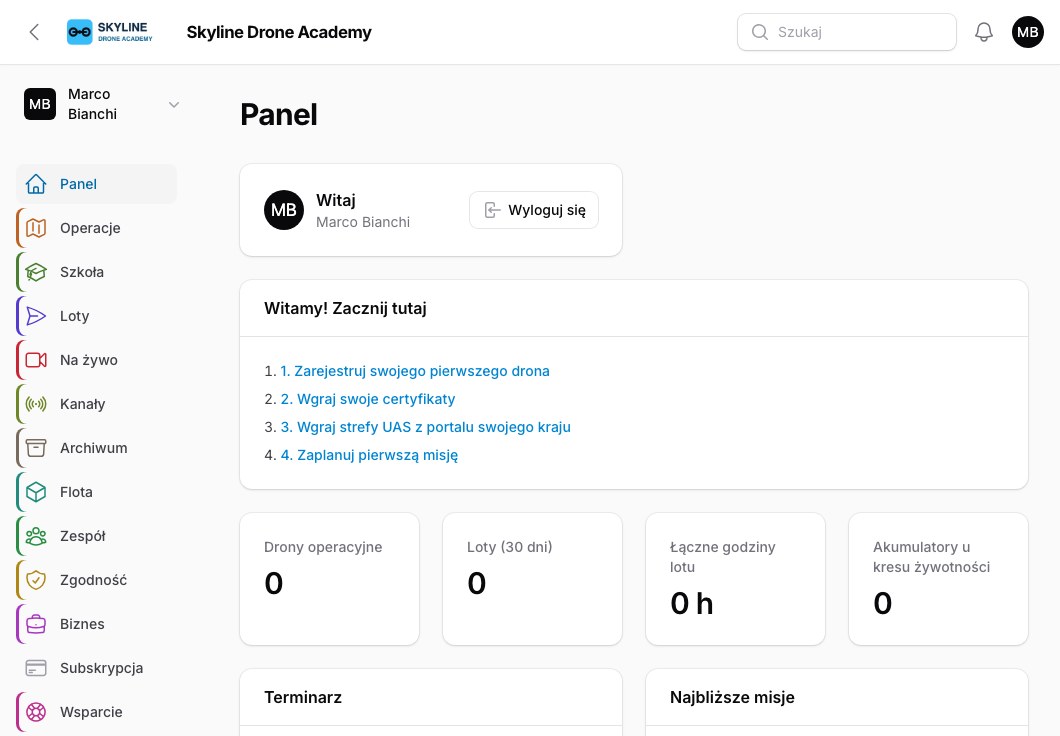The image size is (1060, 736).
Task: Select the Szkoła graduation cap icon
Action: coord(36,272)
